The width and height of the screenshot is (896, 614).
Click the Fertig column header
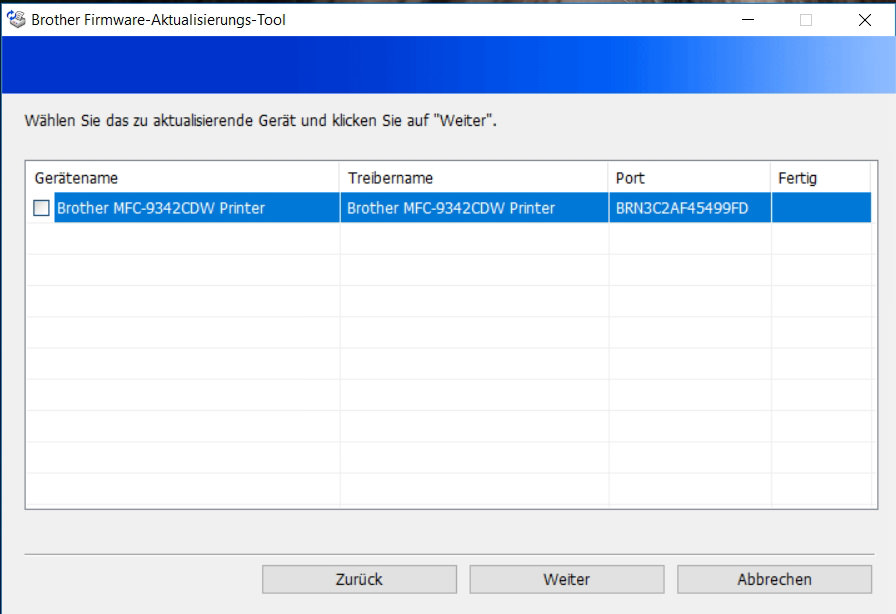[821, 178]
